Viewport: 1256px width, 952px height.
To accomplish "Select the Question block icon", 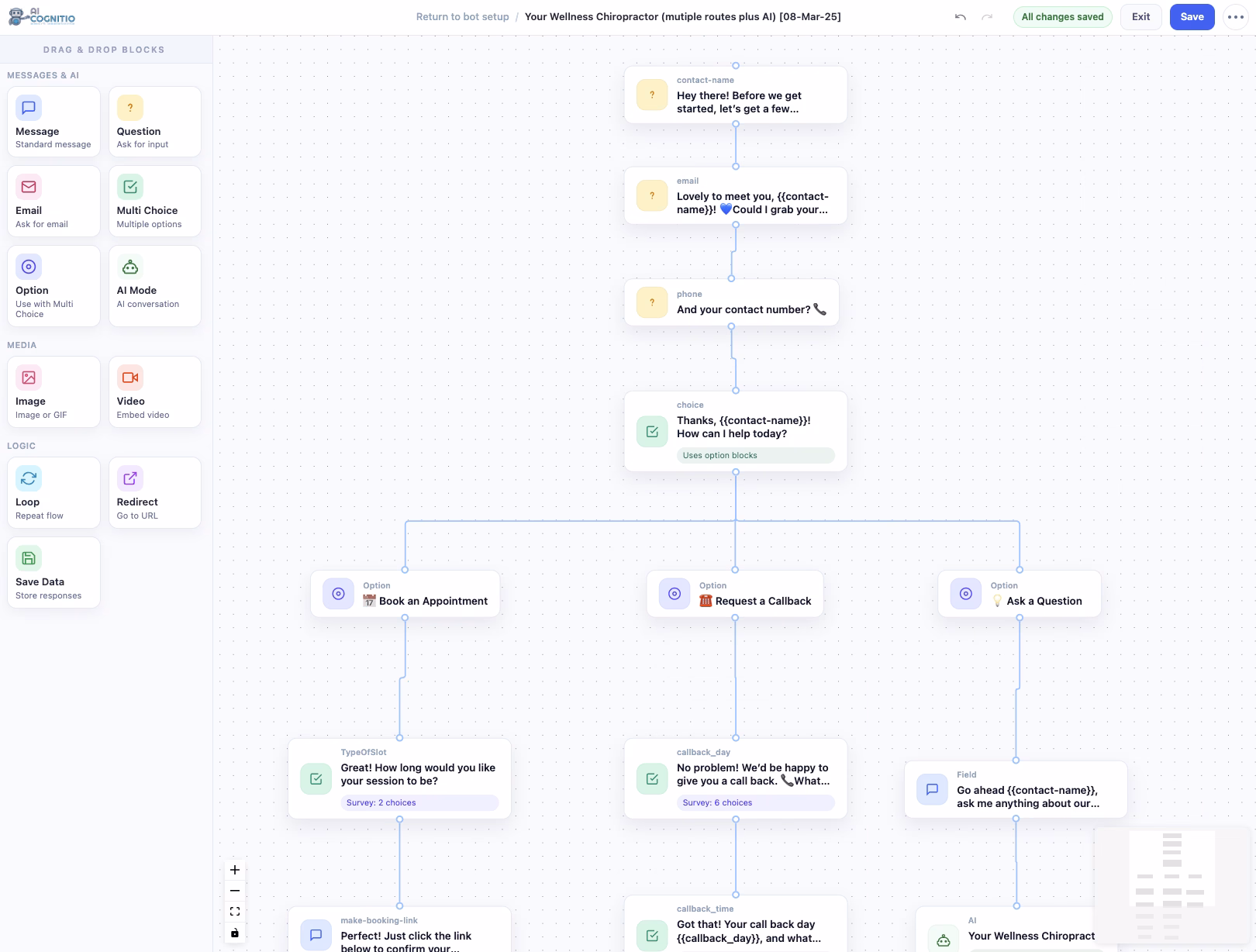I will [x=130, y=108].
